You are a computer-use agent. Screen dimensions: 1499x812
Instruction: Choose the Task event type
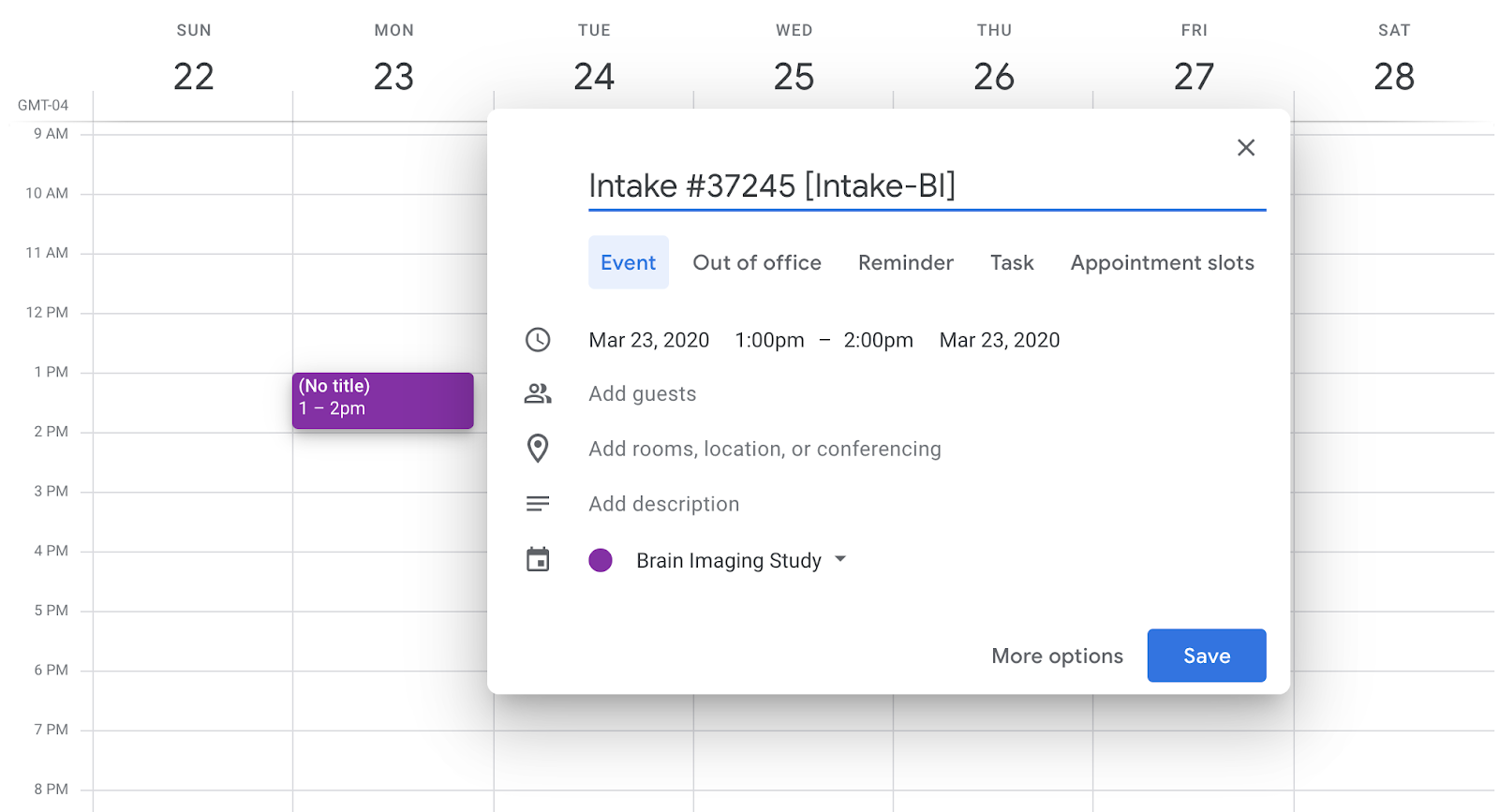point(1012,263)
